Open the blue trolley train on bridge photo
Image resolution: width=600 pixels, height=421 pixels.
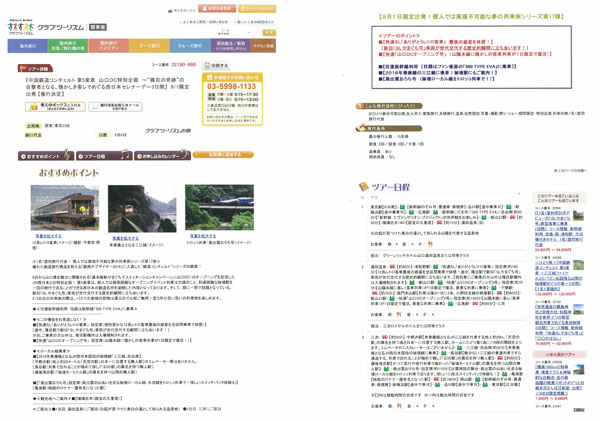pyautogui.click(x=219, y=207)
